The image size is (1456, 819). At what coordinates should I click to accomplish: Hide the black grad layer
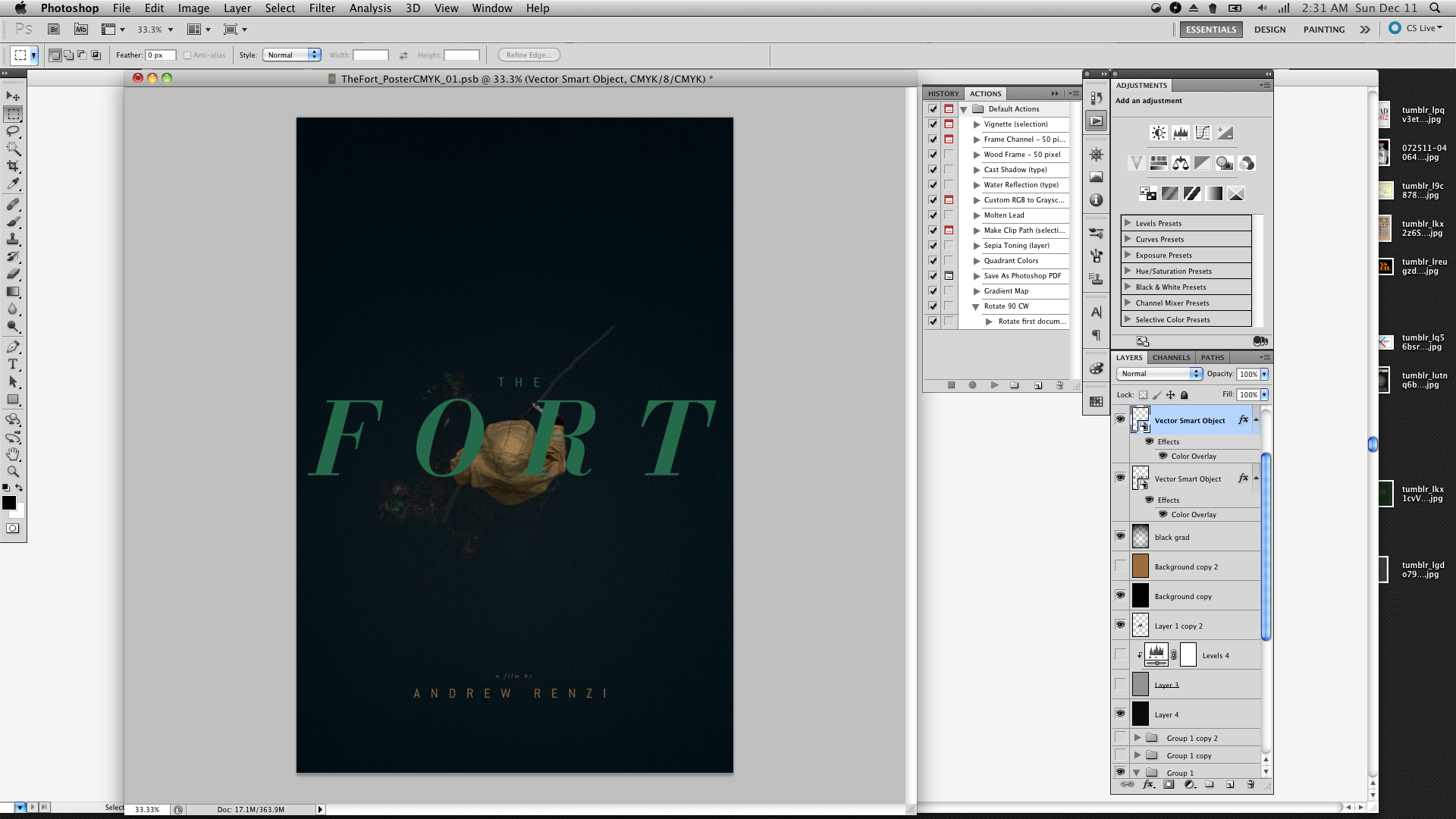click(1120, 536)
